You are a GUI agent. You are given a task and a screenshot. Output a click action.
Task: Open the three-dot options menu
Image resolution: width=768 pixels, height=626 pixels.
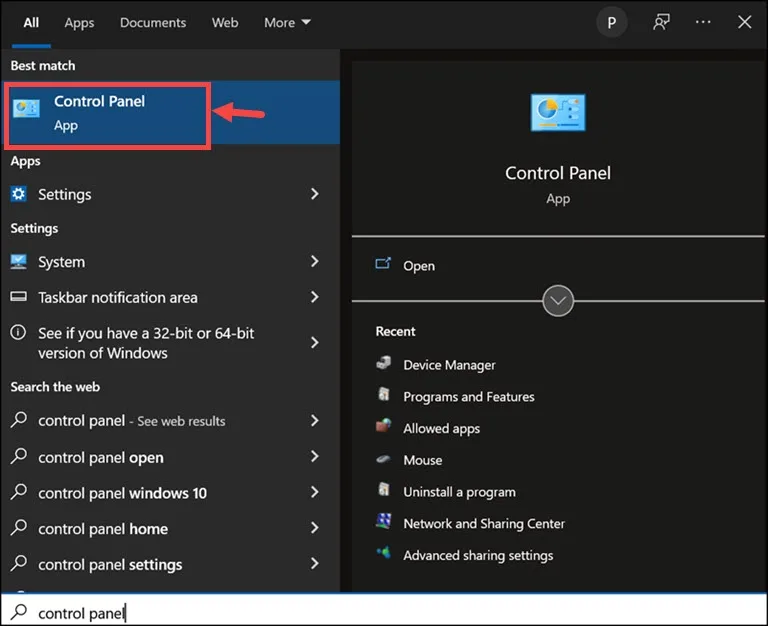point(703,22)
